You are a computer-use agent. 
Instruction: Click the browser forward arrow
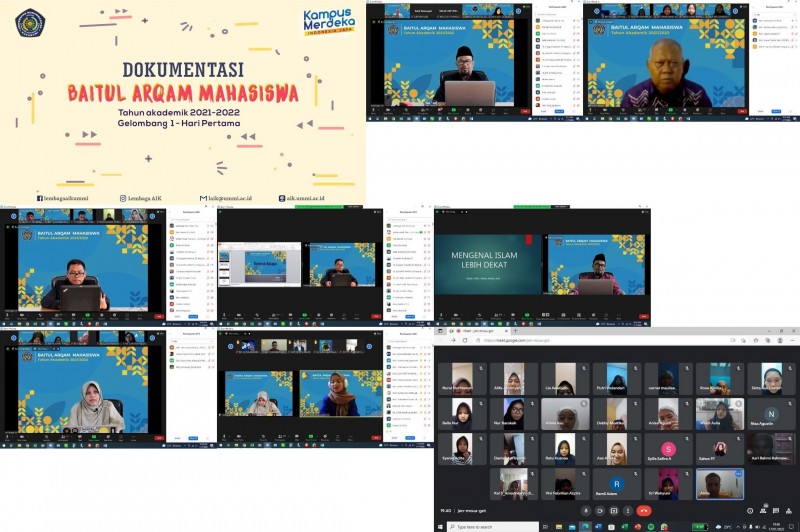pyautogui.click(x=453, y=340)
